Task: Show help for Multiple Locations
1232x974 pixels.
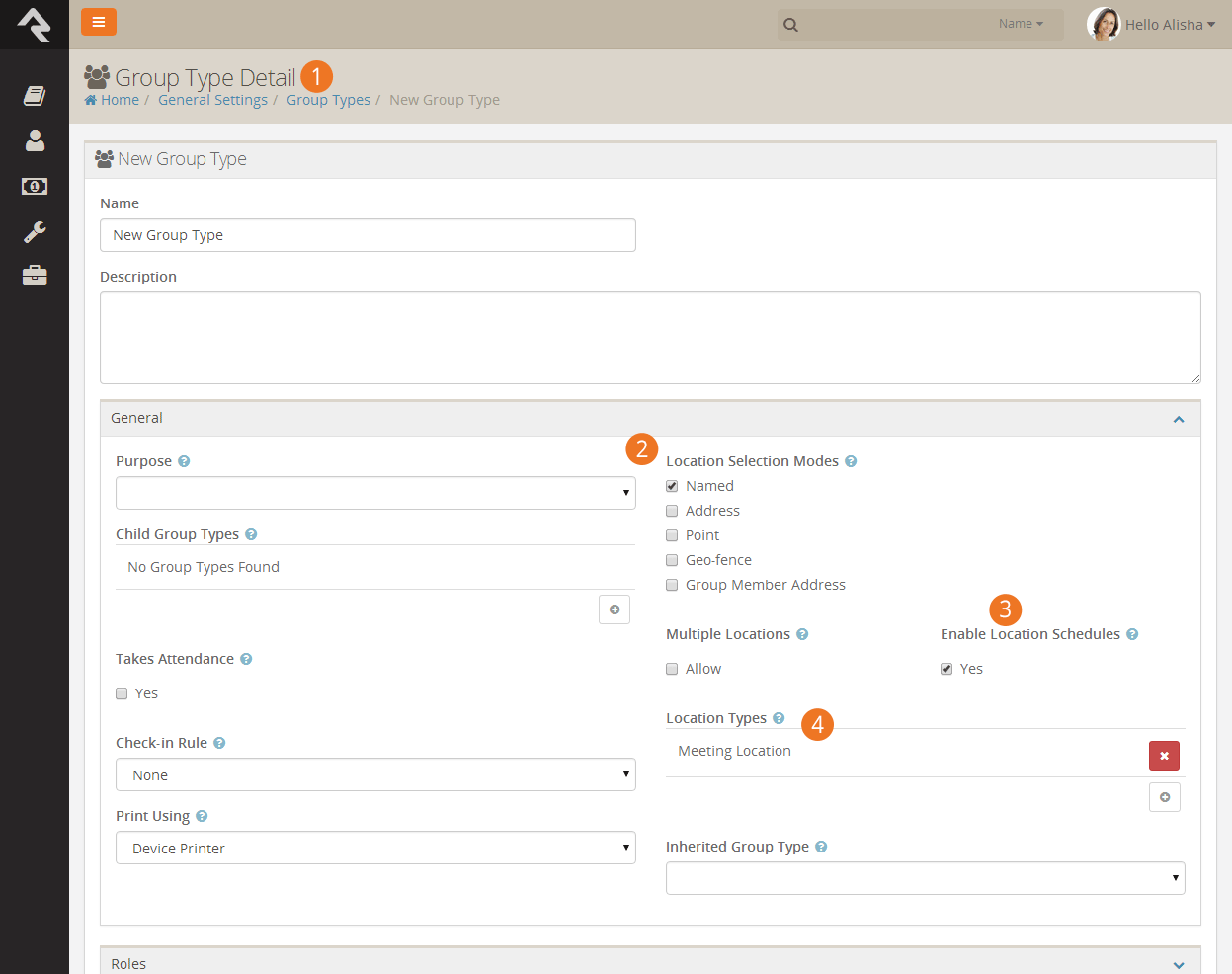Action: pos(802,634)
